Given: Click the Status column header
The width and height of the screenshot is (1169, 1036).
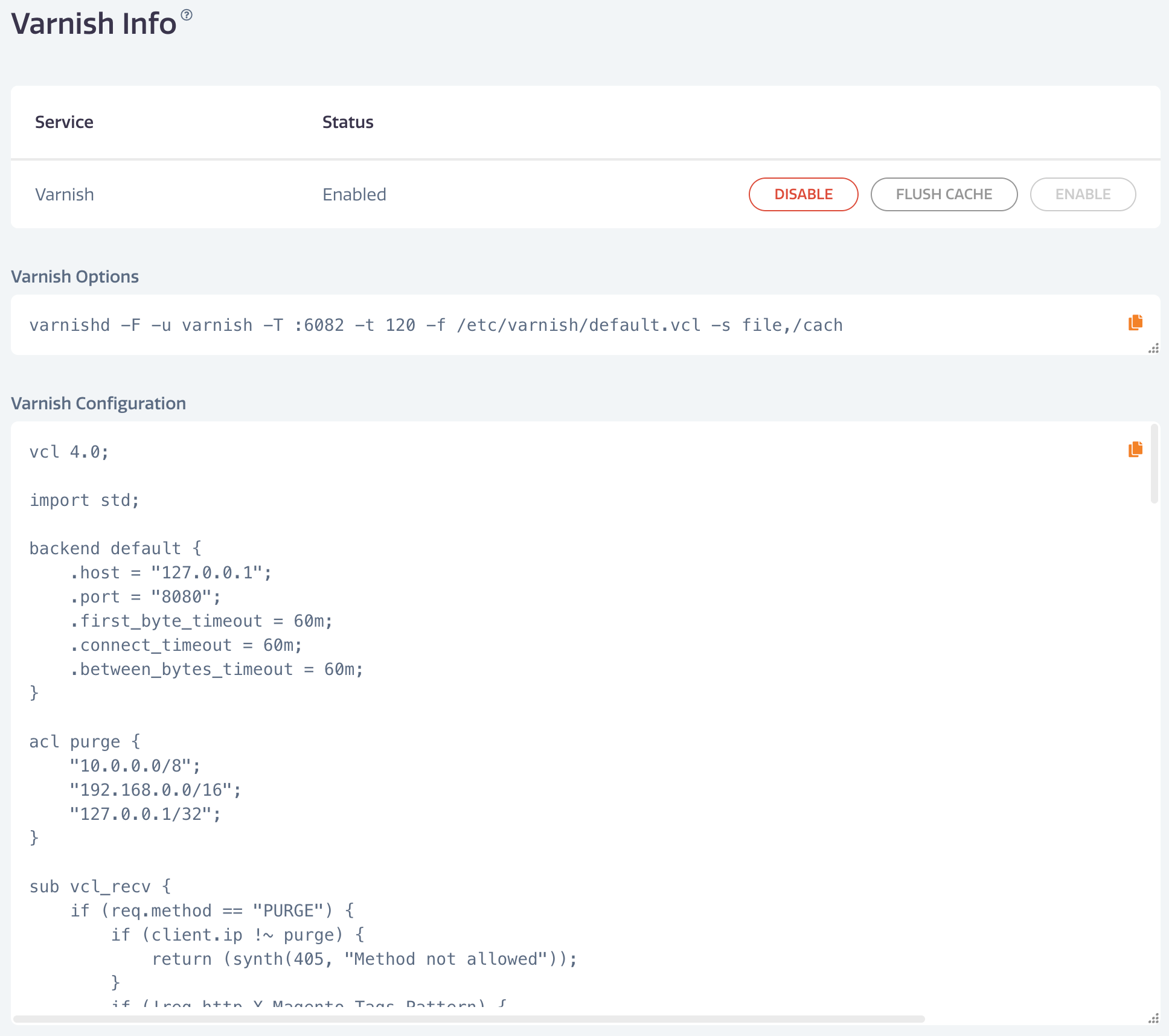Looking at the screenshot, I should click(x=348, y=123).
